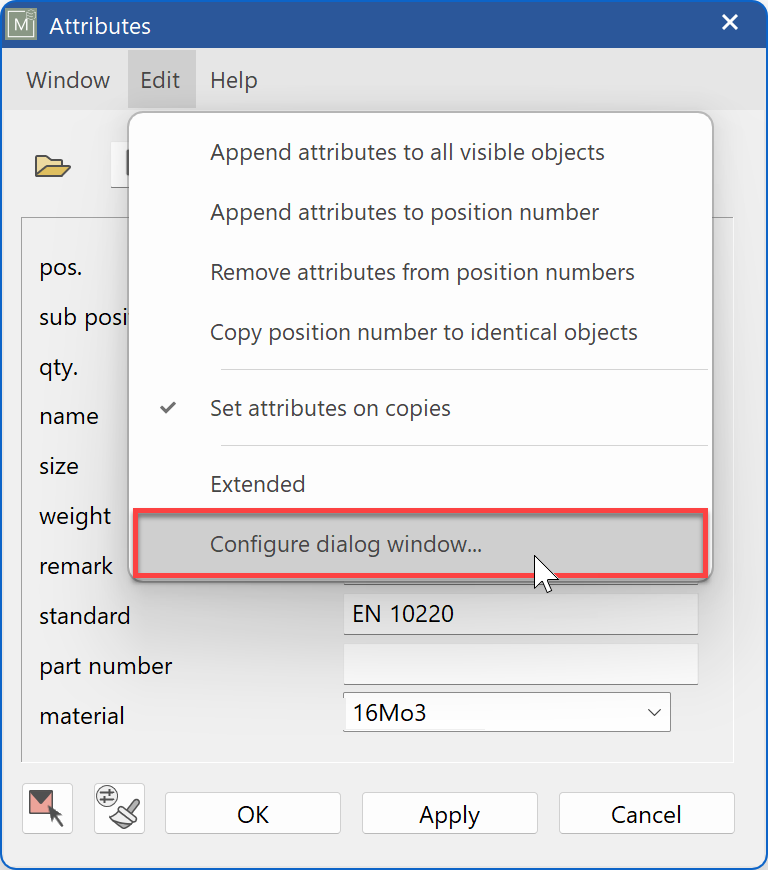This screenshot has width=768, height=870.
Task: Click the 'weight' label
Action: 75,517
